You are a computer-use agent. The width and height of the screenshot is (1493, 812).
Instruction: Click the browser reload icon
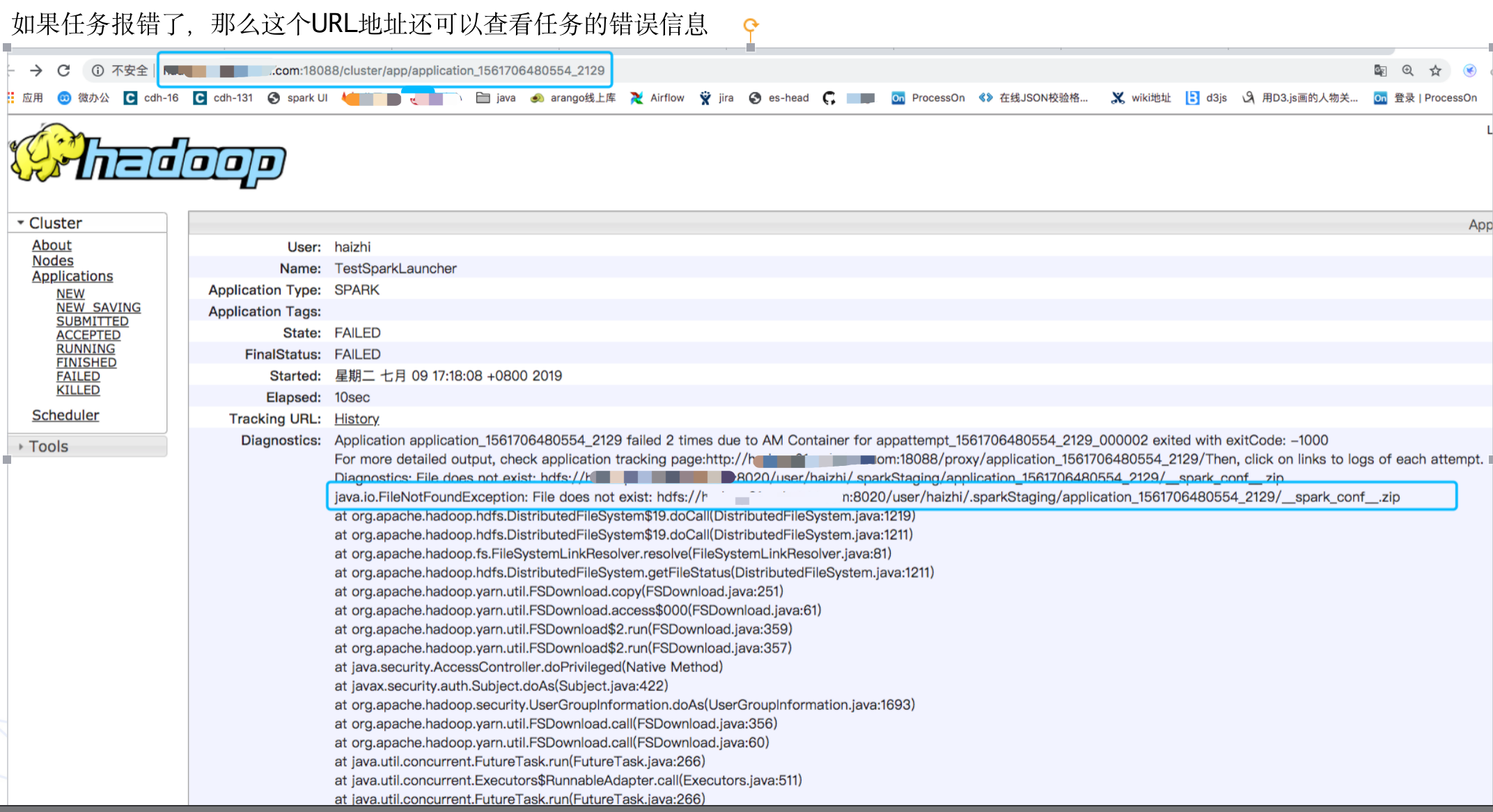coord(63,70)
